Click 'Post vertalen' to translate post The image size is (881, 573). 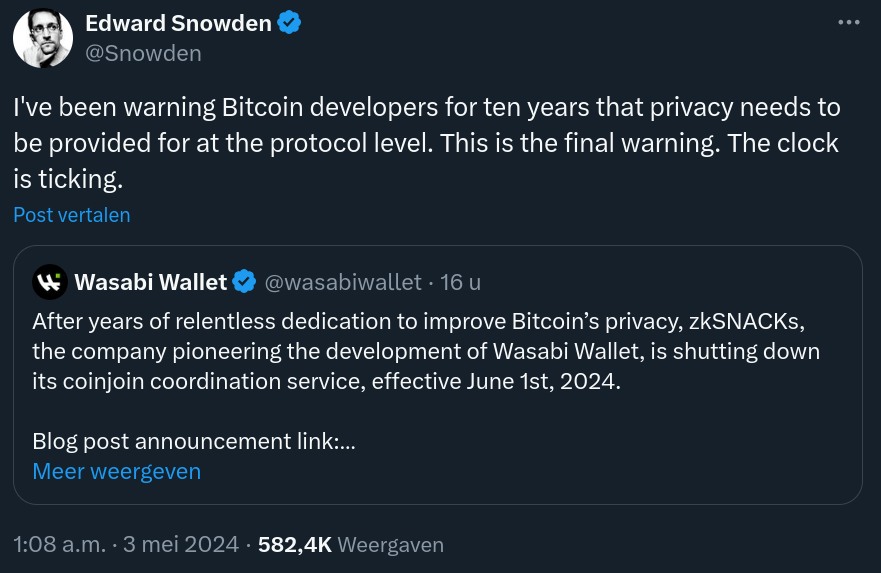(x=72, y=215)
